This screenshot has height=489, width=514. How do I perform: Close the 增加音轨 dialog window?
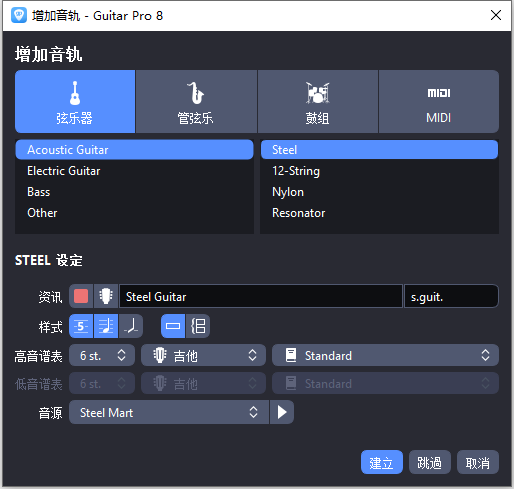coord(496,15)
